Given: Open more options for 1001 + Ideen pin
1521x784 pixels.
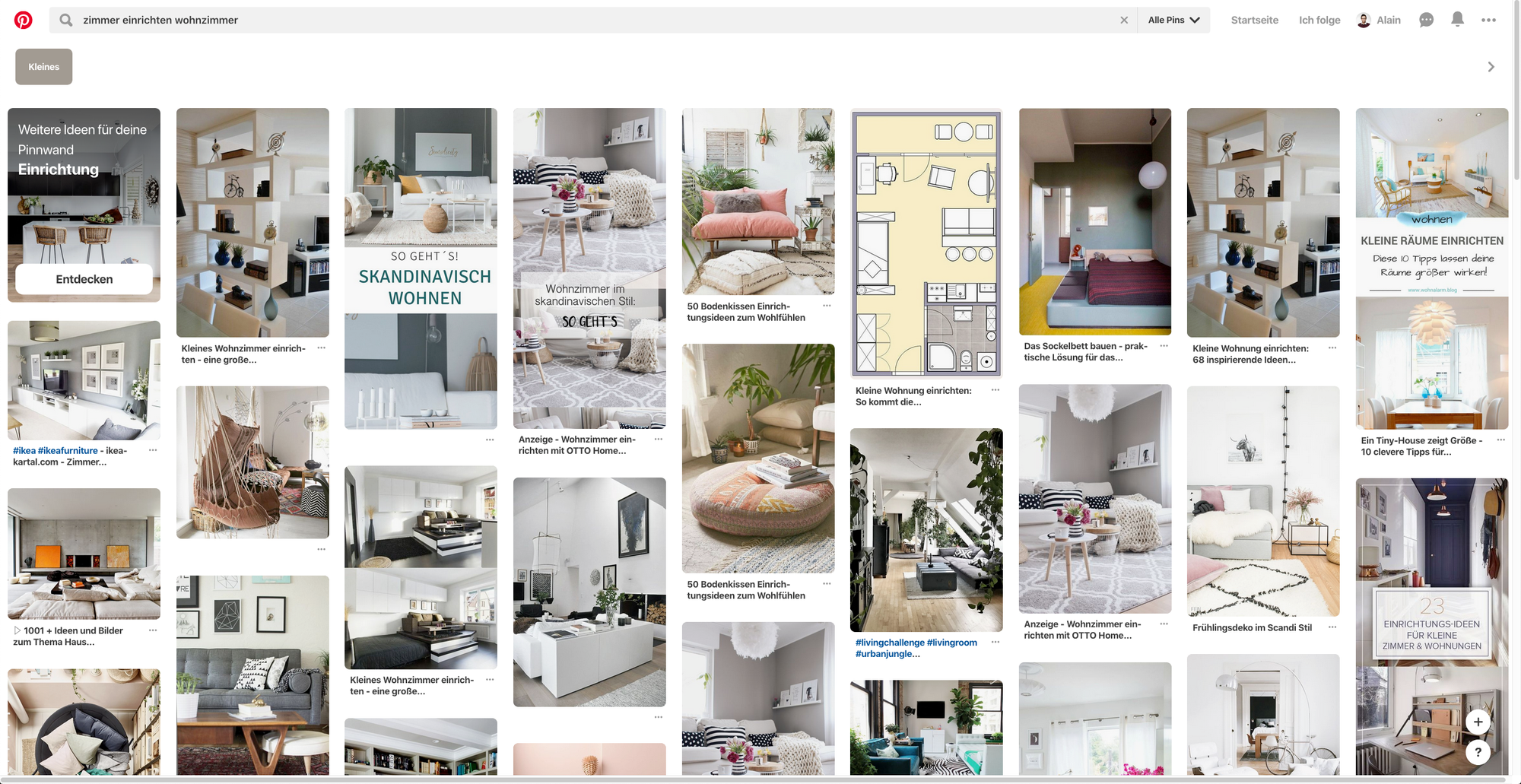Looking at the screenshot, I should (153, 630).
